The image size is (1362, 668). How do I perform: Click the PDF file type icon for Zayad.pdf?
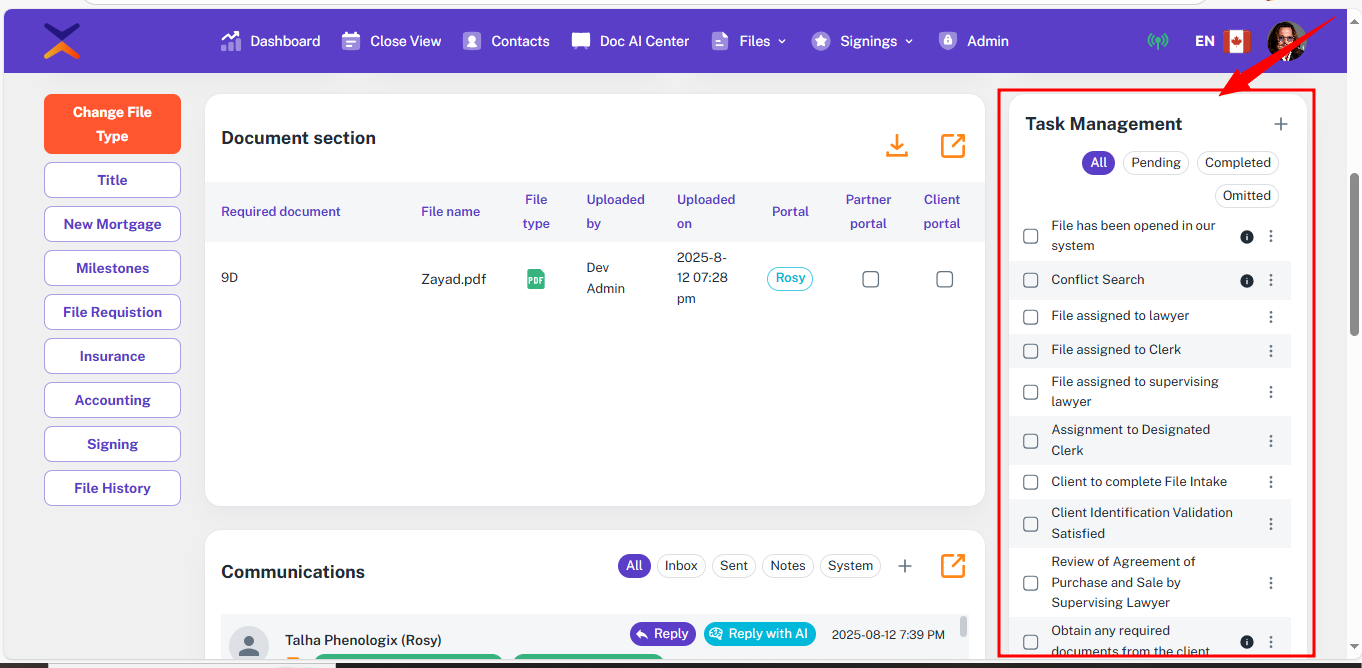(x=536, y=280)
